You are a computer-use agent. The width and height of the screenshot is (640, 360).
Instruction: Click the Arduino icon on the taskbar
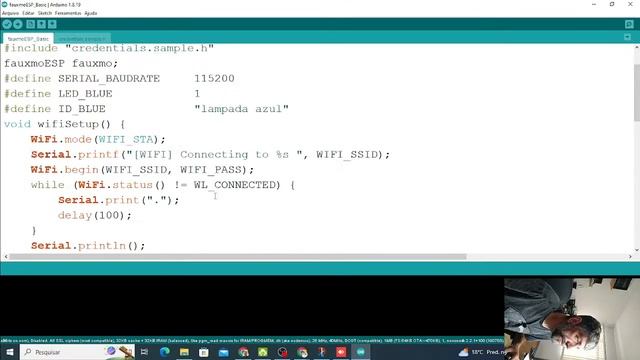(361, 352)
